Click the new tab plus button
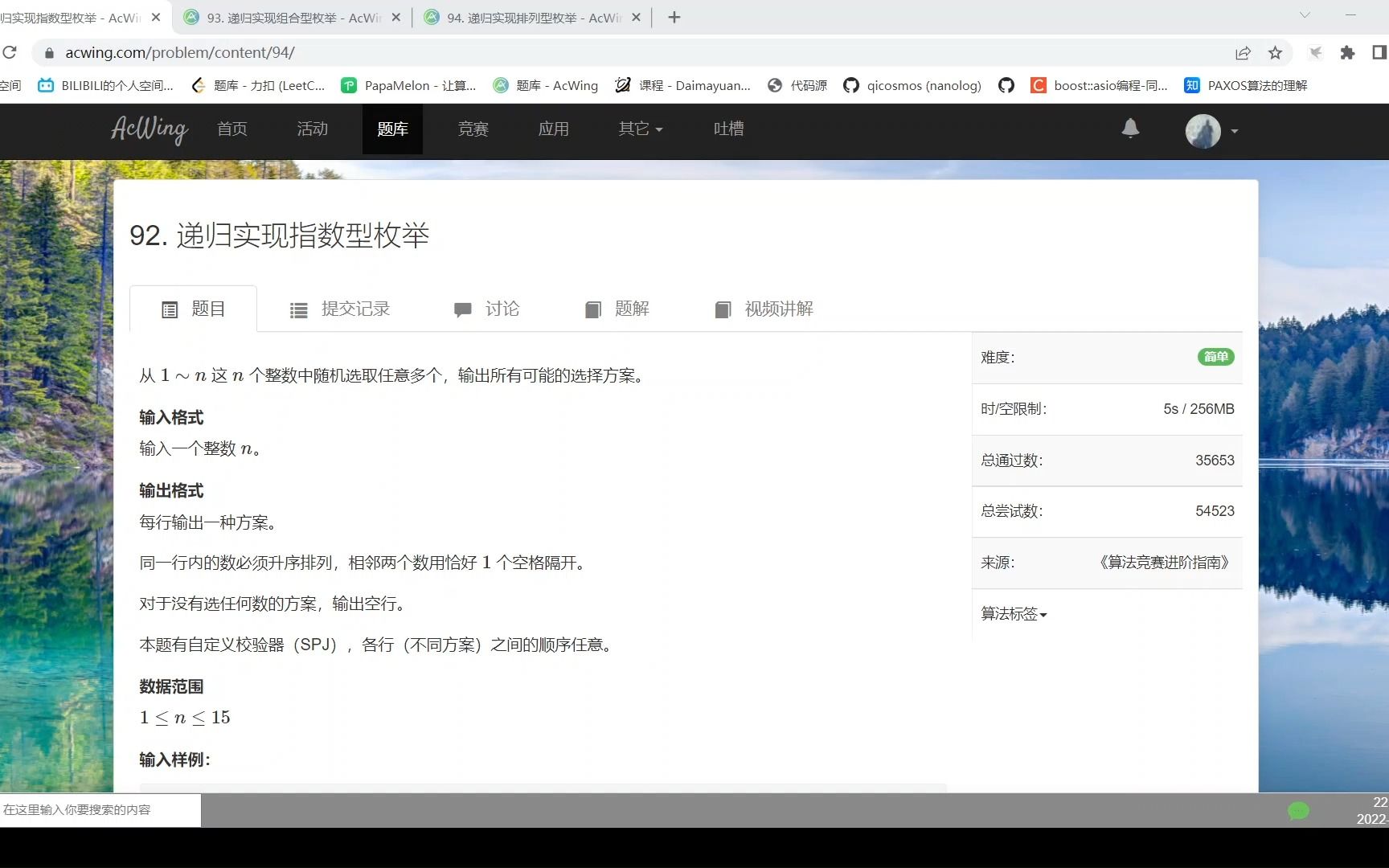This screenshot has width=1389, height=868. click(x=674, y=17)
